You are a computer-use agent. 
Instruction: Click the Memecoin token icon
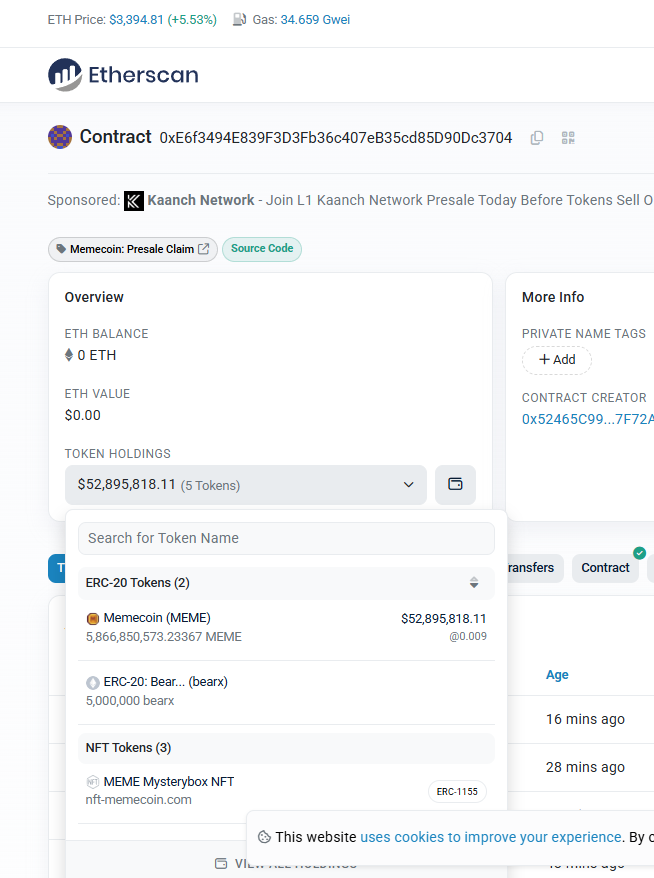pyautogui.click(x=93, y=618)
